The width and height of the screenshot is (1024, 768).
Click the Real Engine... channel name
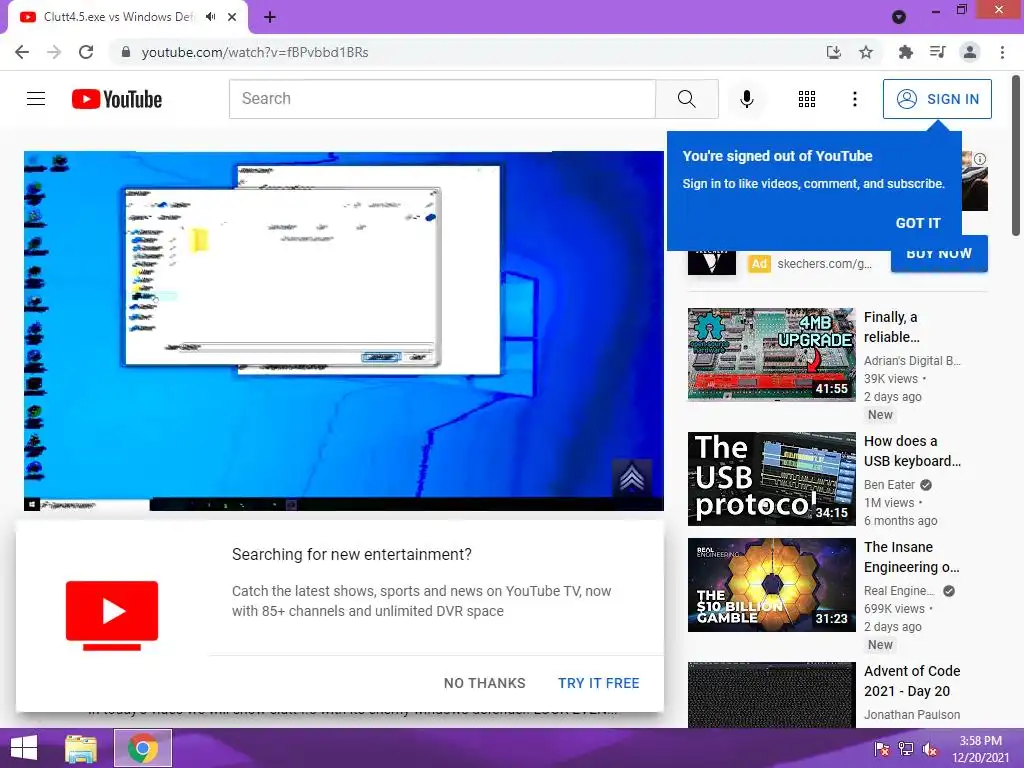point(899,590)
